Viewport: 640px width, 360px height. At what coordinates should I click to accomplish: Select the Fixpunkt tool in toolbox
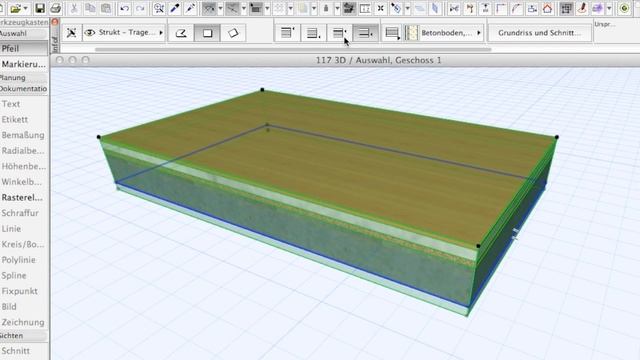point(24,291)
